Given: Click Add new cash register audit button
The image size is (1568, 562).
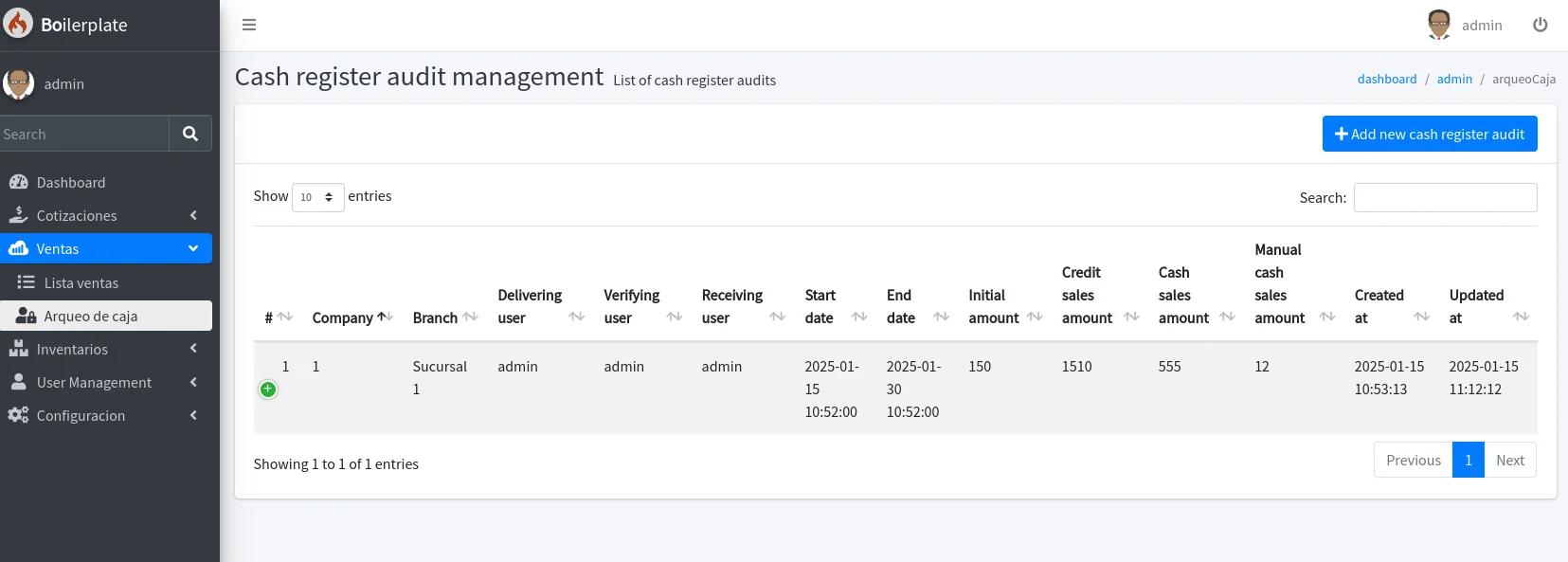Looking at the screenshot, I should (x=1429, y=134).
